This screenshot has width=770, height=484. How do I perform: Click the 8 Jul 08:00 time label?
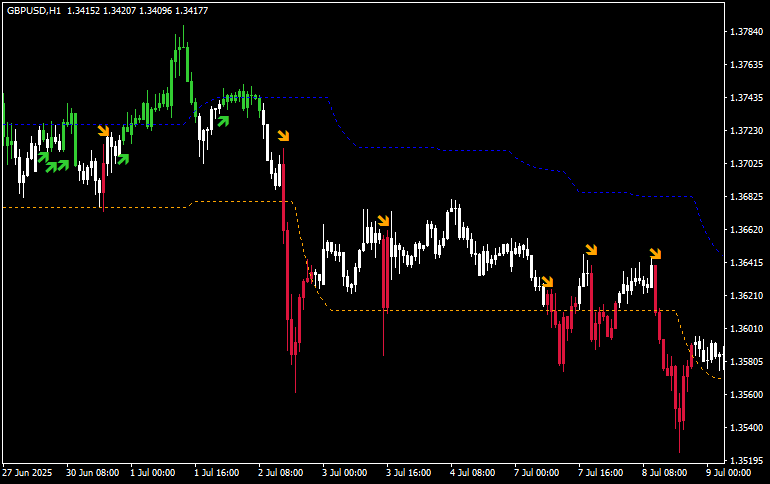click(664, 473)
